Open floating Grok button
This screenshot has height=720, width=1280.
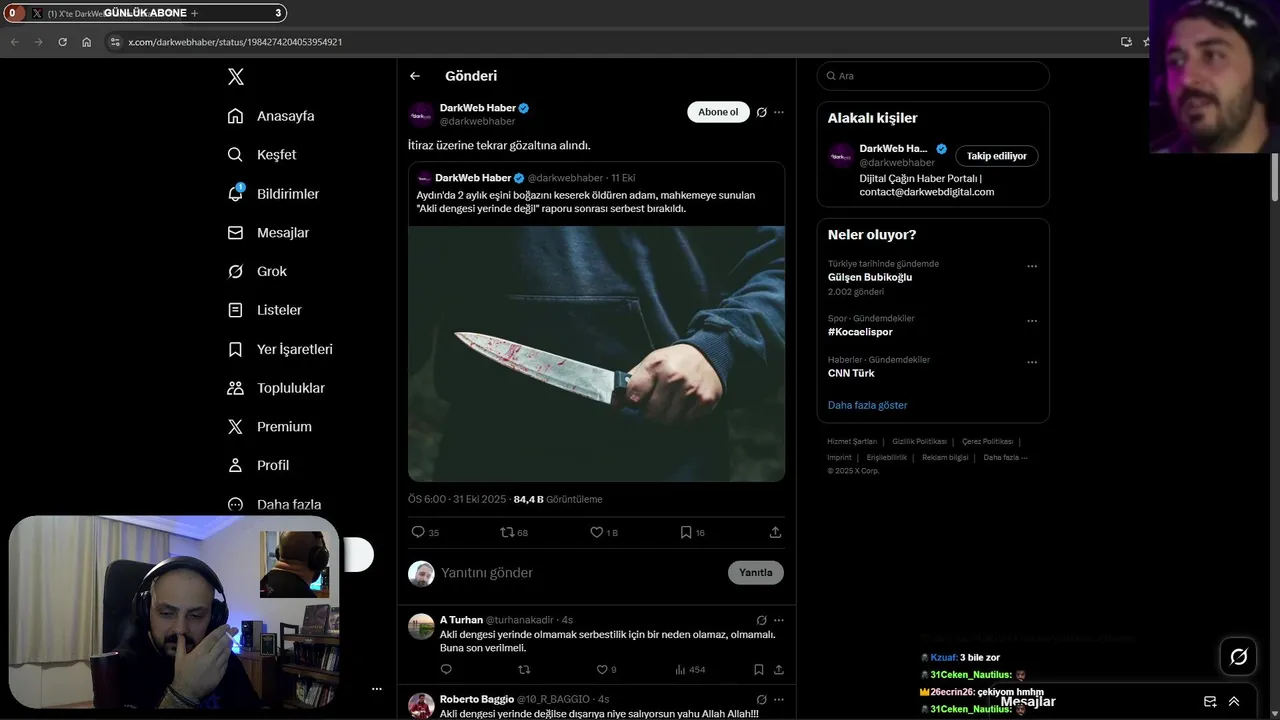(1239, 657)
